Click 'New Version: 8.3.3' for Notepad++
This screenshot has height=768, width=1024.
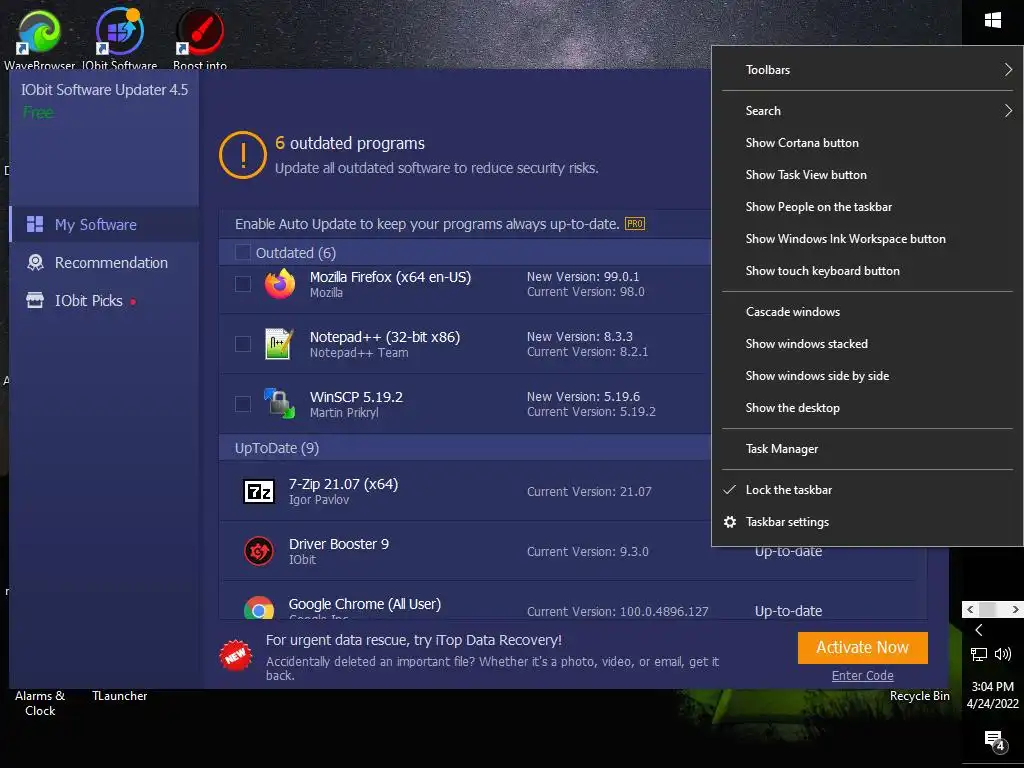point(579,336)
